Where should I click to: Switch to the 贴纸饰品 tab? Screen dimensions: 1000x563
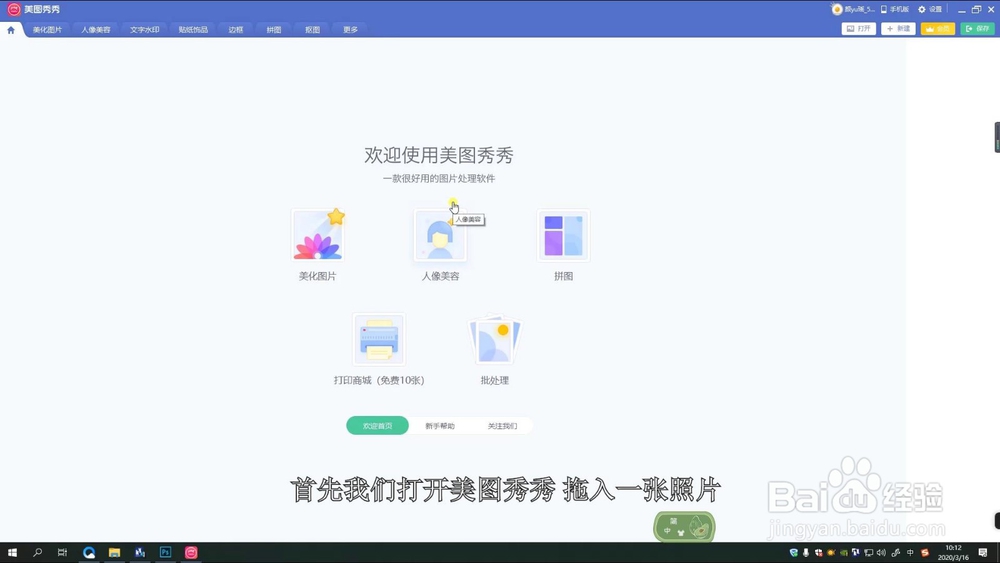pyautogui.click(x=193, y=29)
